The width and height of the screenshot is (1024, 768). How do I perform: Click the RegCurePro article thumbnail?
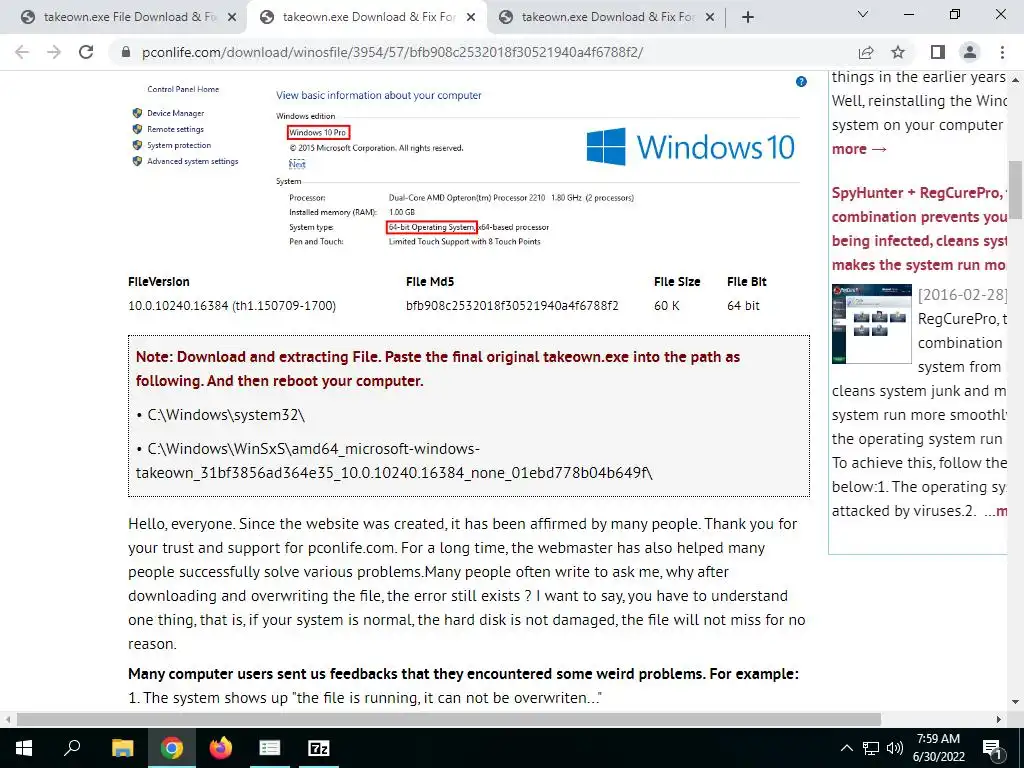click(872, 324)
